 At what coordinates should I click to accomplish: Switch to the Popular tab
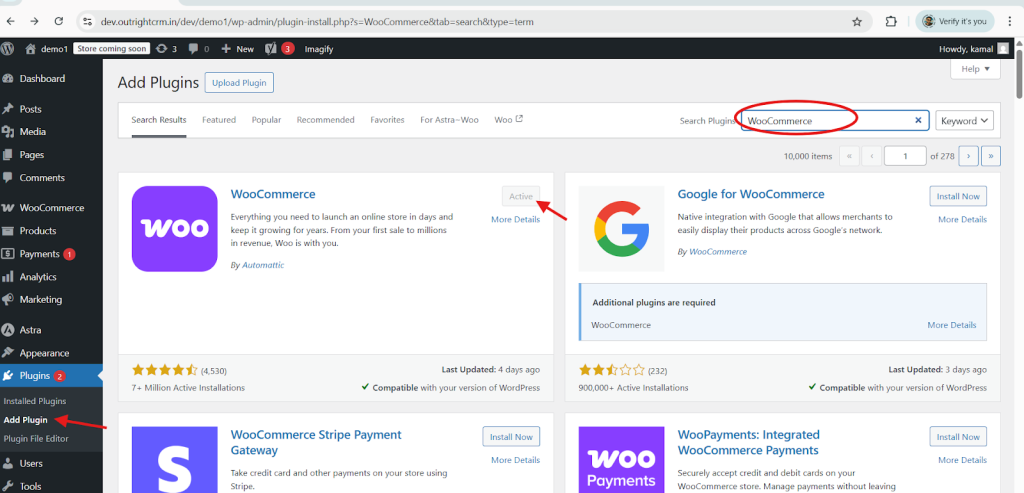[x=266, y=120]
